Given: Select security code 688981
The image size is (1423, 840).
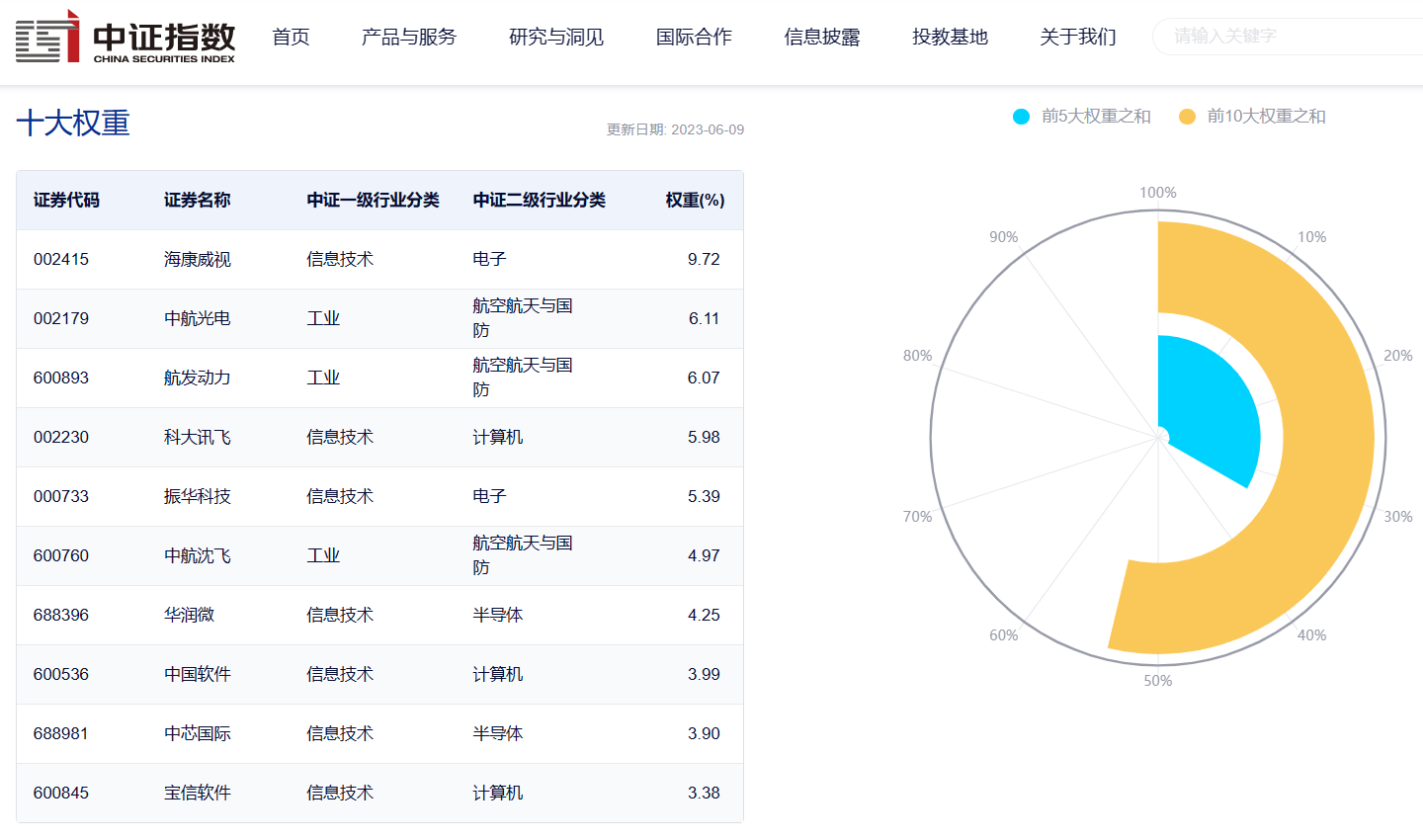Looking at the screenshot, I should pos(61,733).
